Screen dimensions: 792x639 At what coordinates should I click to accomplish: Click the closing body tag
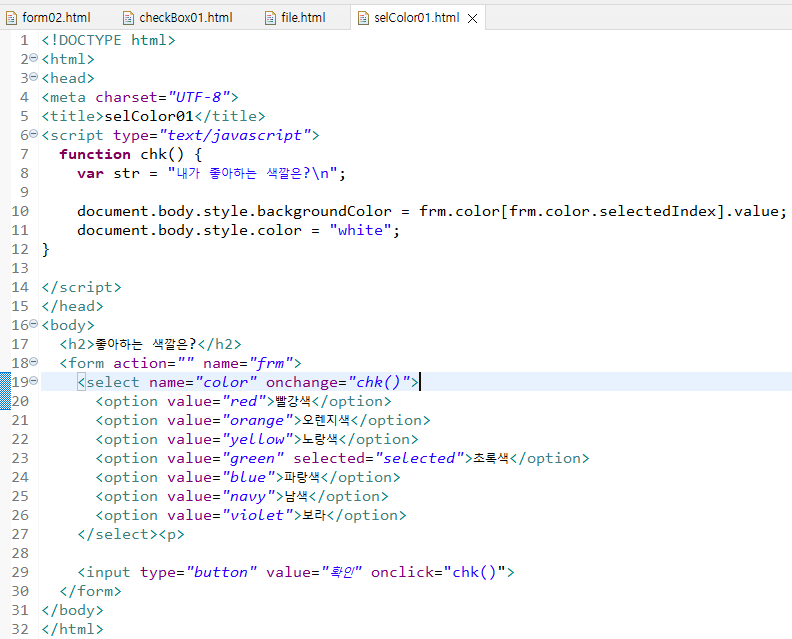tap(72, 610)
